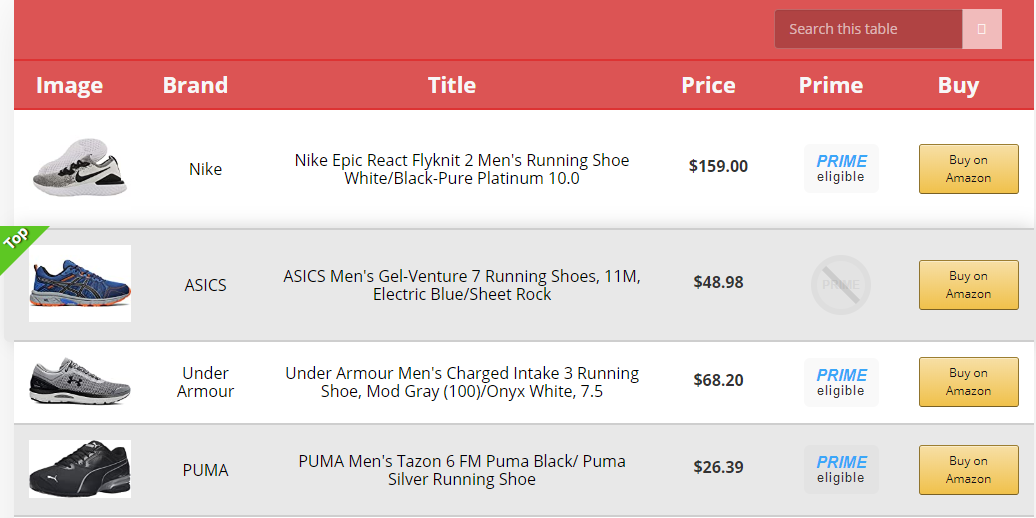Click the Prime eligible badge for Nike
The width and height of the screenshot is (1036, 518).
pyautogui.click(x=841, y=168)
